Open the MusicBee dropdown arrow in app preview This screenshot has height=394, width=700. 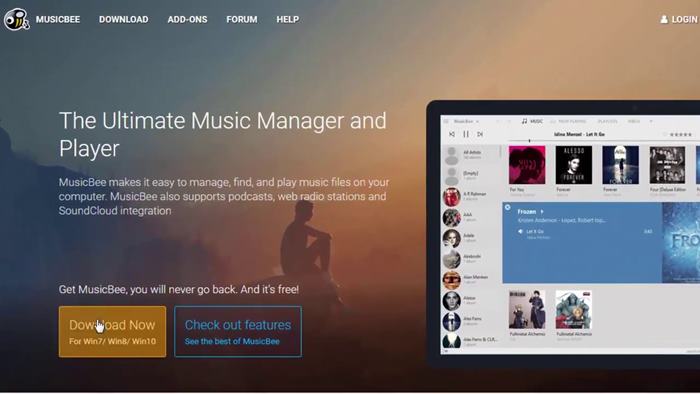pyautogui.click(x=477, y=121)
